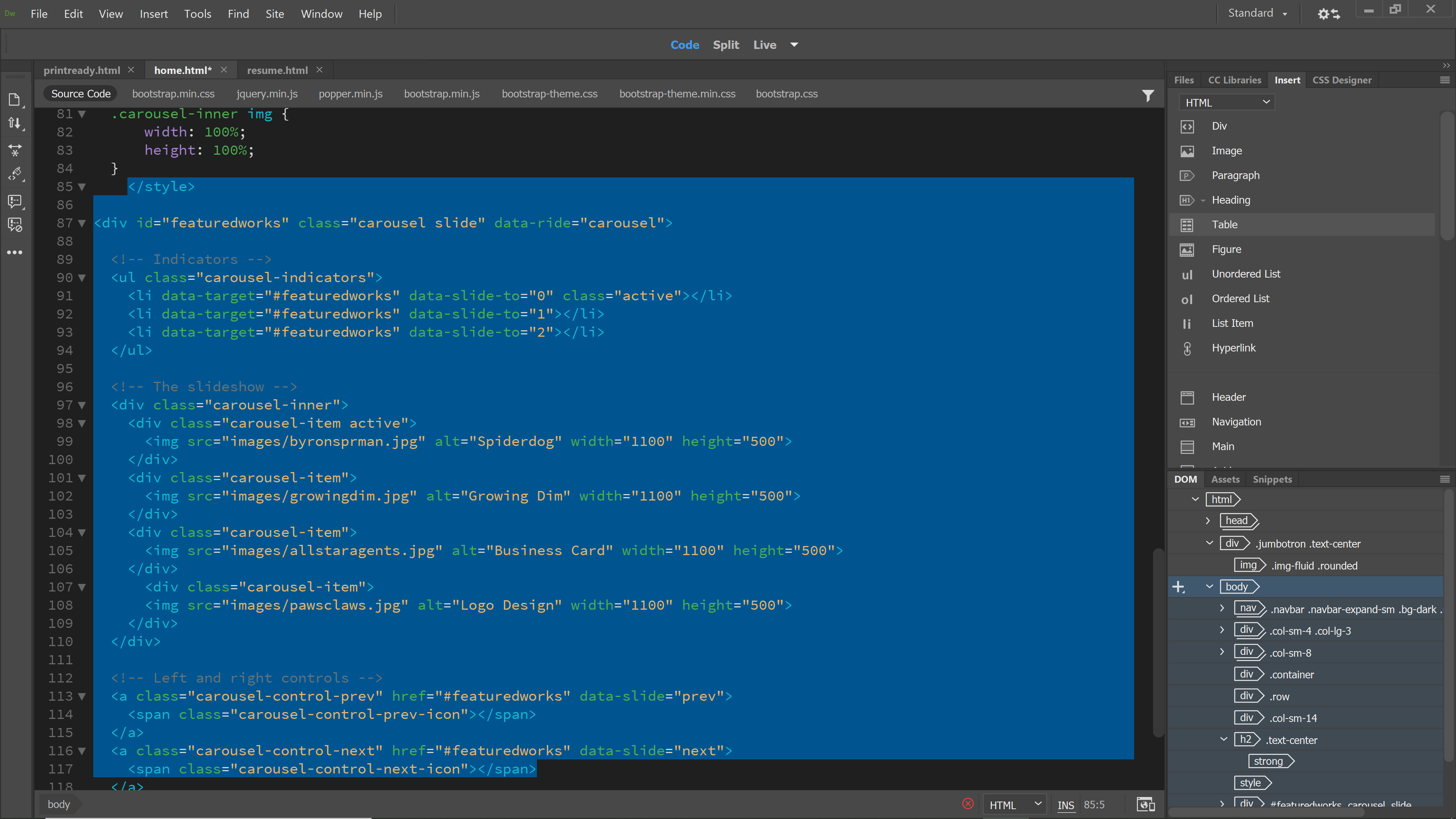Switch to the resume.html tab

point(277,70)
